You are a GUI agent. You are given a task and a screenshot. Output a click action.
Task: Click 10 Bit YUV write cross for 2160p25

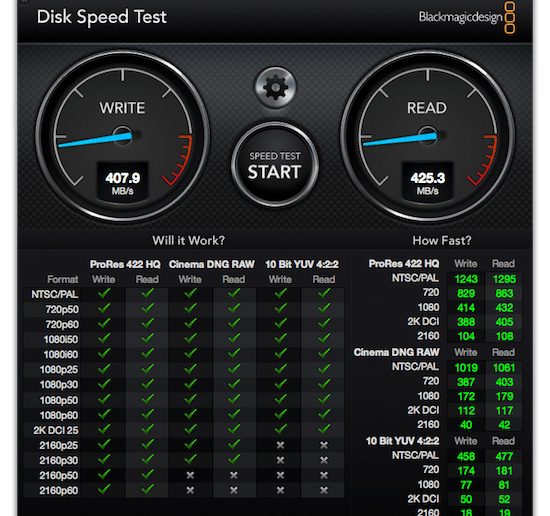click(280, 445)
